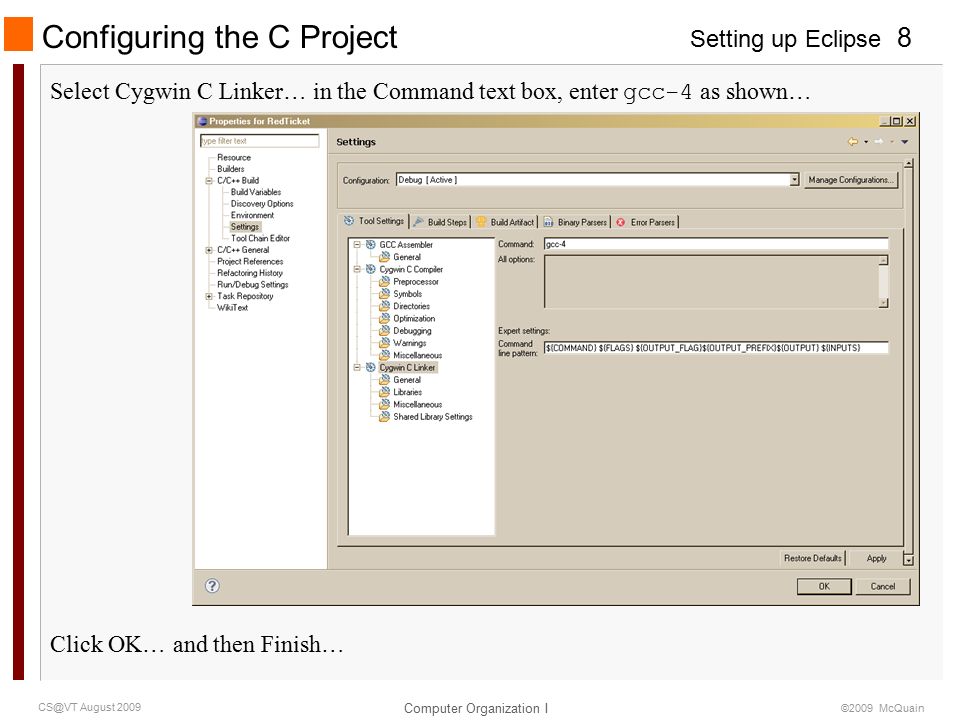
Task: Select Miscellaneous under Cygwin C Compiler
Action: (418, 355)
